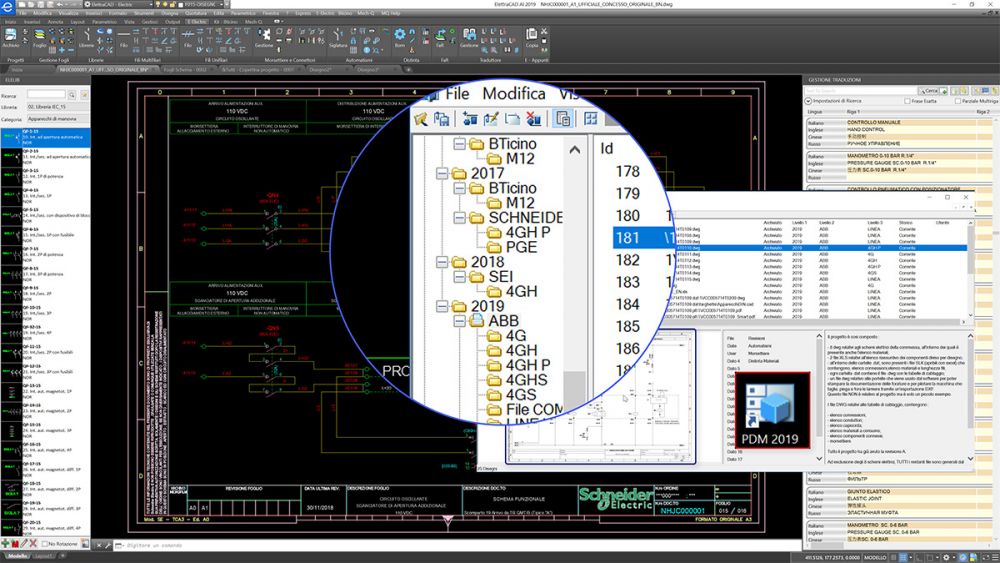Expand Impostazioni di Ricerca settings
The width and height of the screenshot is (1000, 563).
[808, 101]
